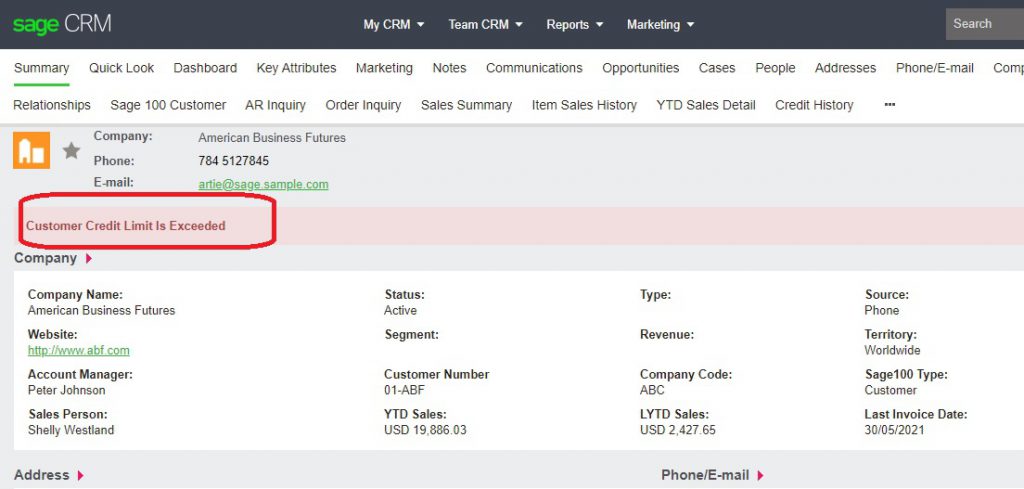The image size is (1024, 489).
Task: Expand the Company section arrow
Action: 89,259
